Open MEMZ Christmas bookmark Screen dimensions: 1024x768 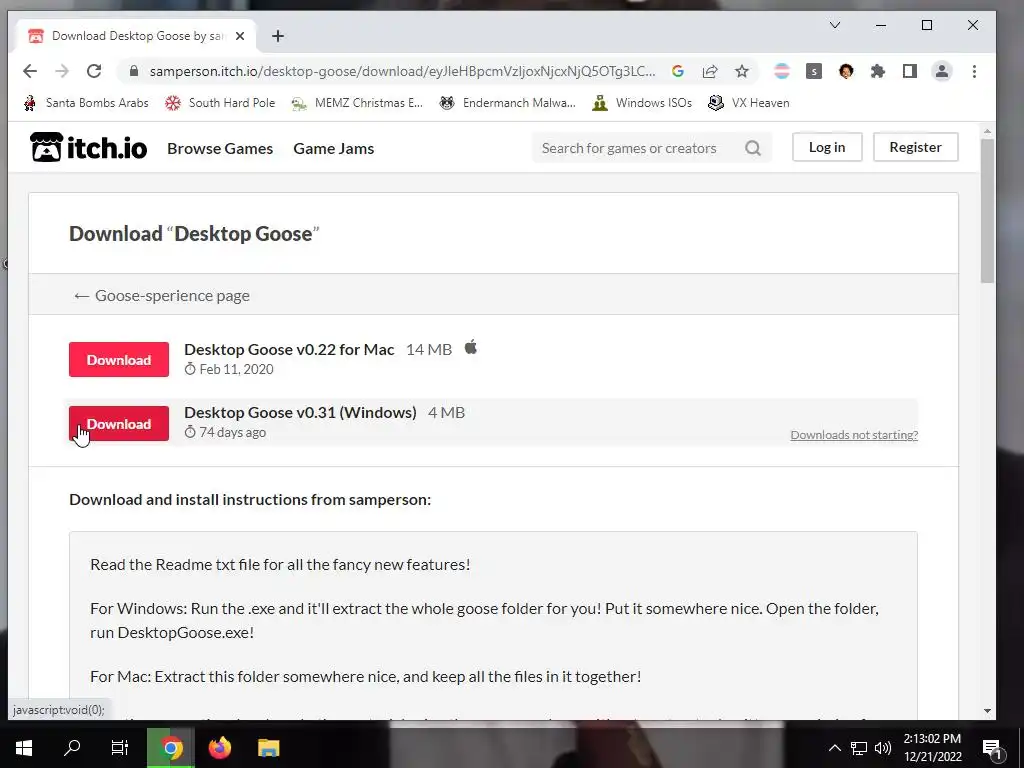click(x=357, y=103)
